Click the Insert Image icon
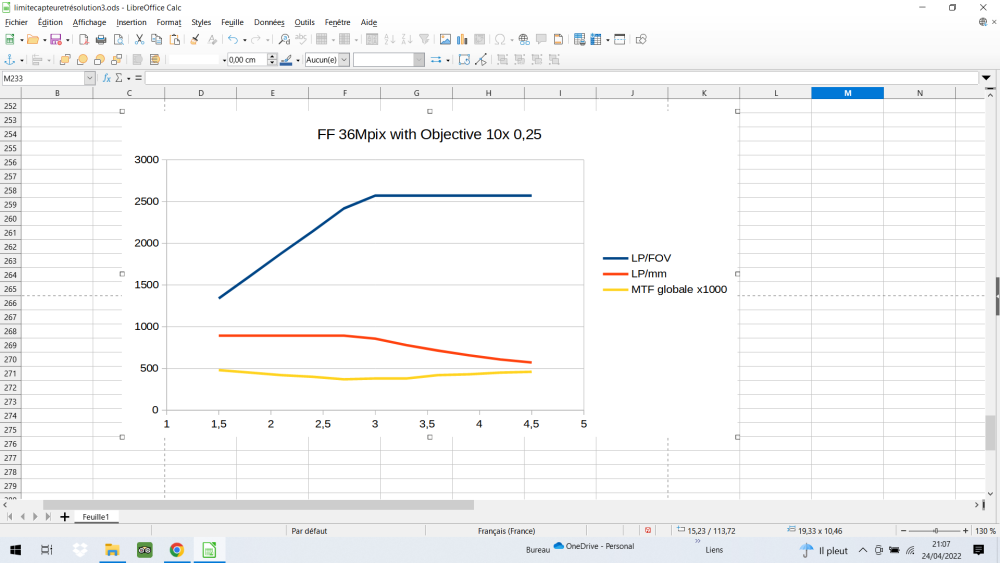This screenshot has height=563, width=1000. [x=446, y=40]
